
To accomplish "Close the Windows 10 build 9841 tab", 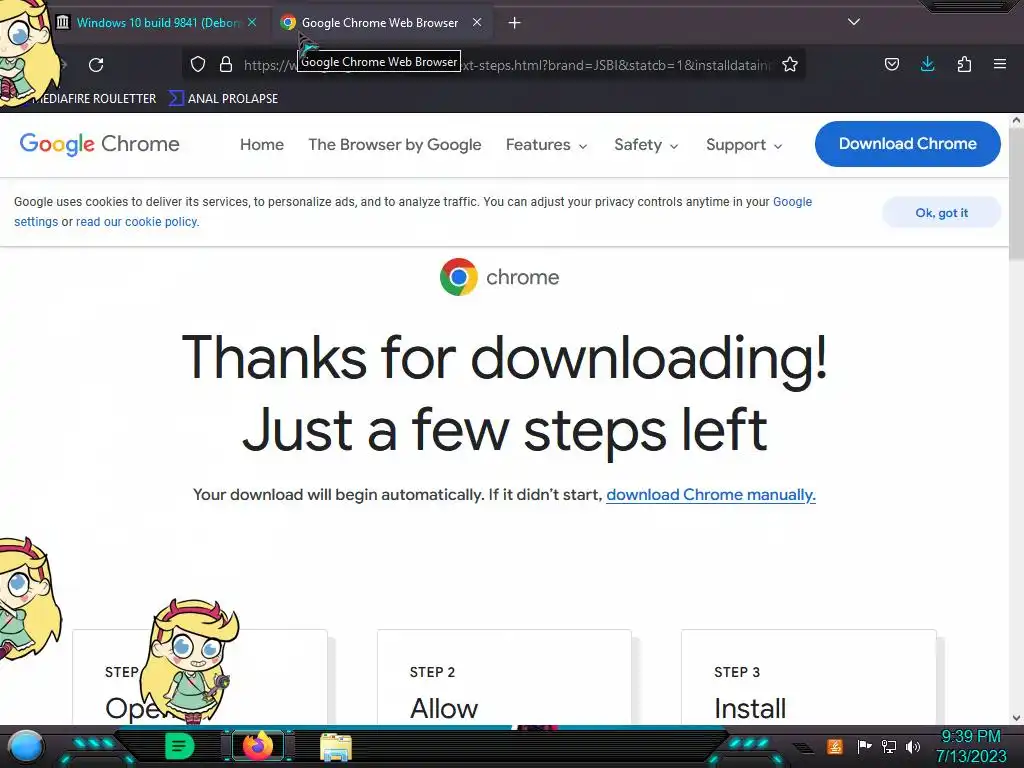I will click(252, 22).
